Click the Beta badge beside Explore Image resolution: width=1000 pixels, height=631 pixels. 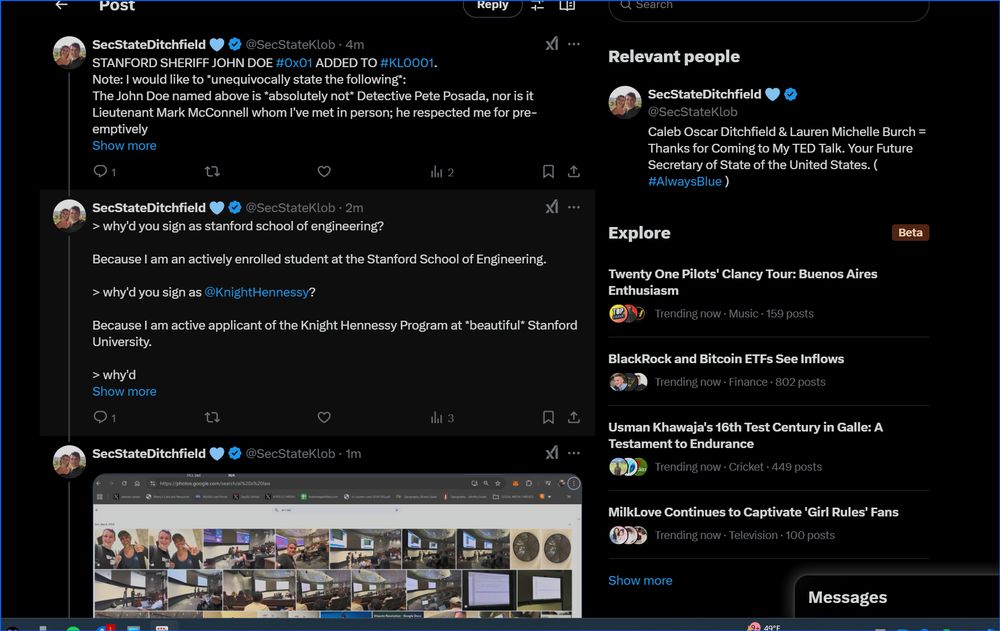(910, 232)
